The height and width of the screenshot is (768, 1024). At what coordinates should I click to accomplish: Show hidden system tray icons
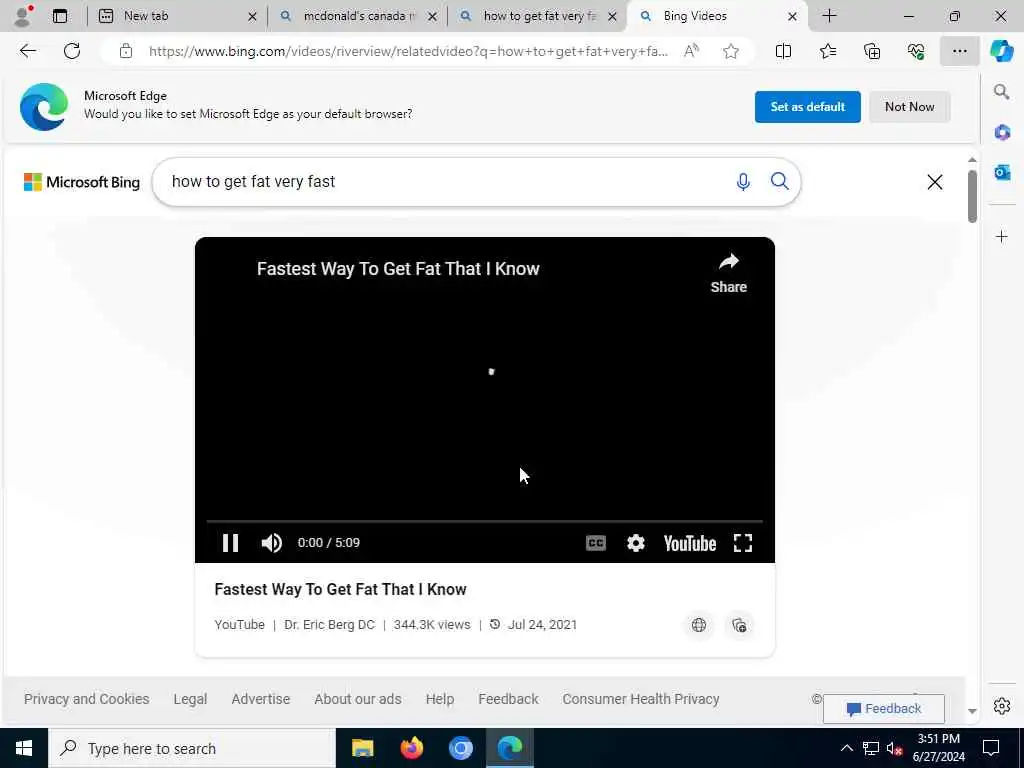[x=846, y=748]
